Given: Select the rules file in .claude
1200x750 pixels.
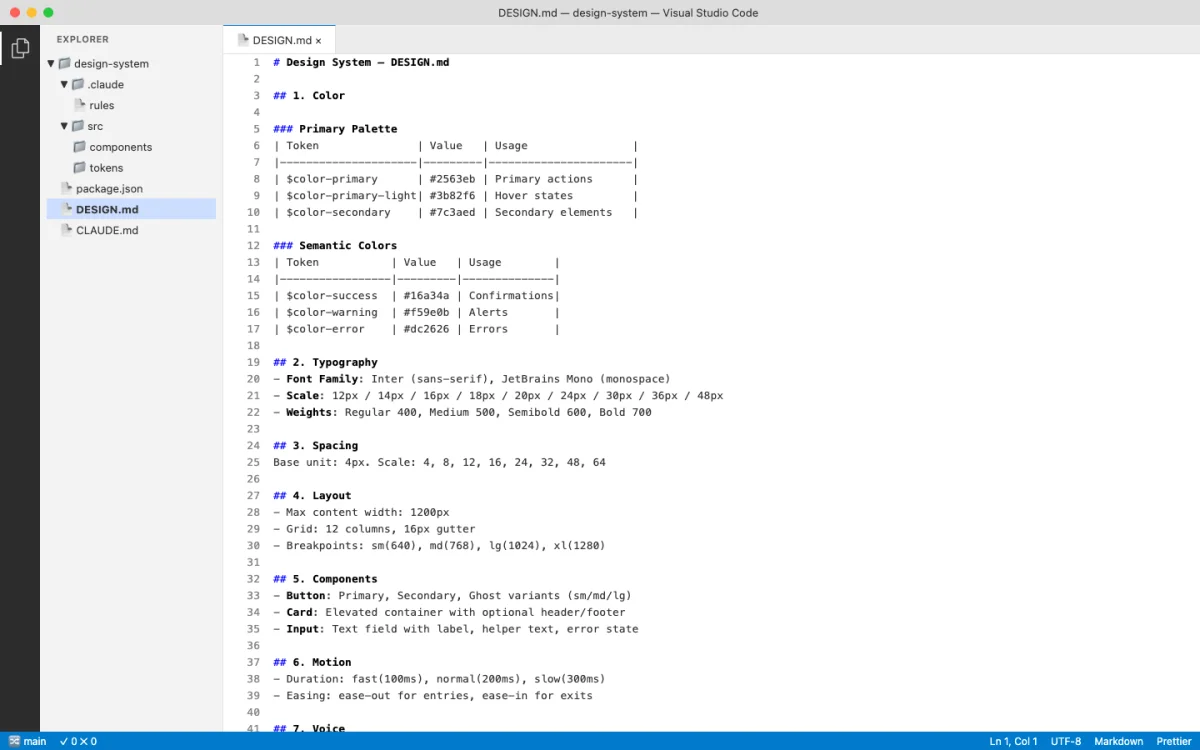Looking at the screenshot, I should pyautogui.click(x=101, y=105).
